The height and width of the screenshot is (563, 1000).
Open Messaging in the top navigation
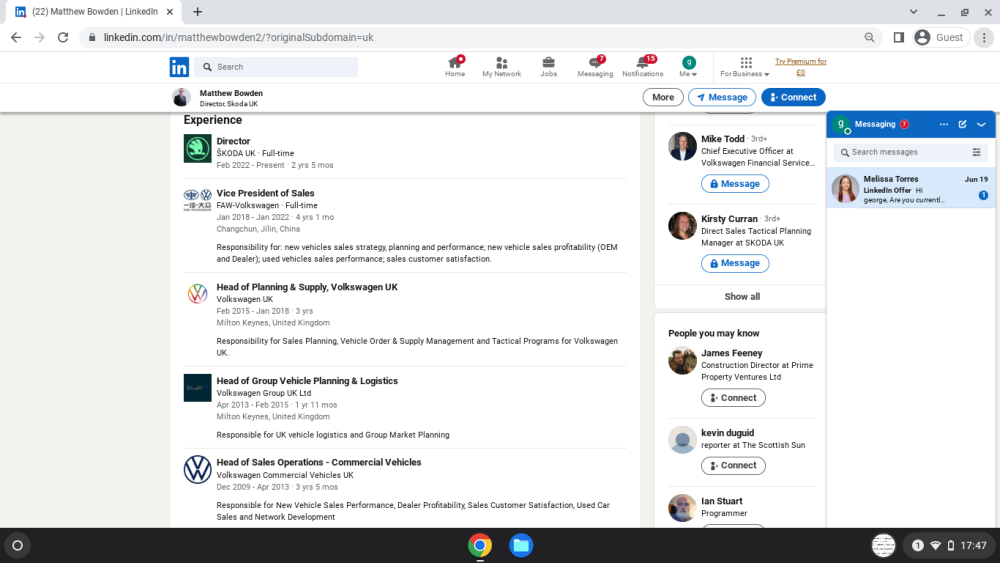tap(595, 66)
